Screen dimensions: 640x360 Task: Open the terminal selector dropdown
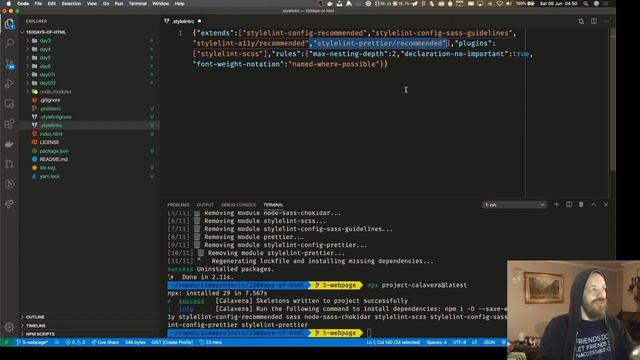click(x=514, y=205)
